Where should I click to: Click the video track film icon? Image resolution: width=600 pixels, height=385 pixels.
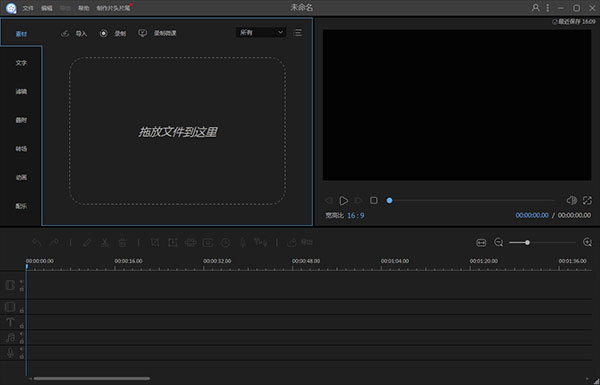pyautogui.click(x=10, y=285)
